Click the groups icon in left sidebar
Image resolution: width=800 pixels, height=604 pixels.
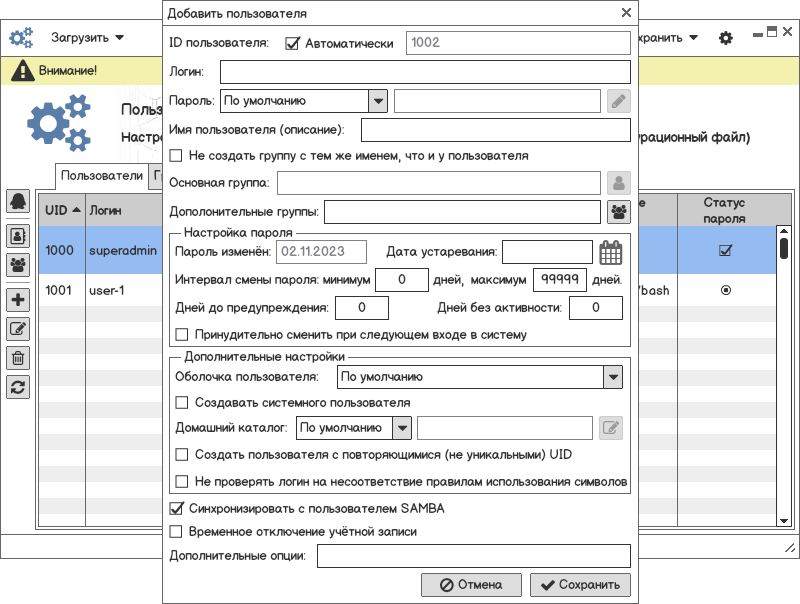pos(18,265)
